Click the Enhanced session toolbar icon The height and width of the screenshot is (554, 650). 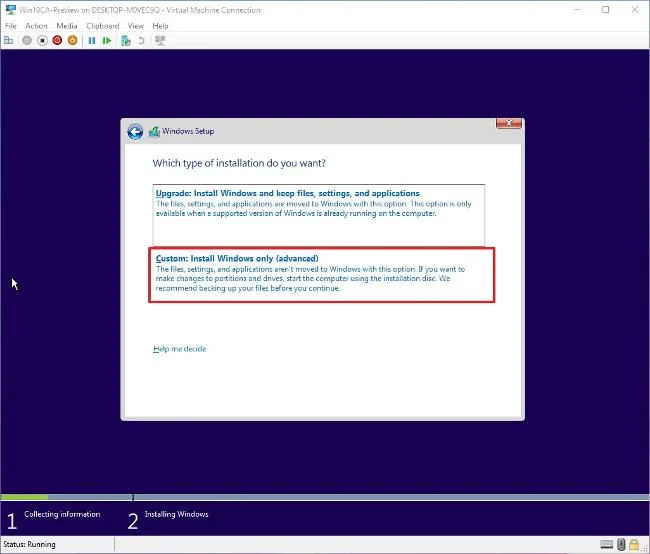160,41
